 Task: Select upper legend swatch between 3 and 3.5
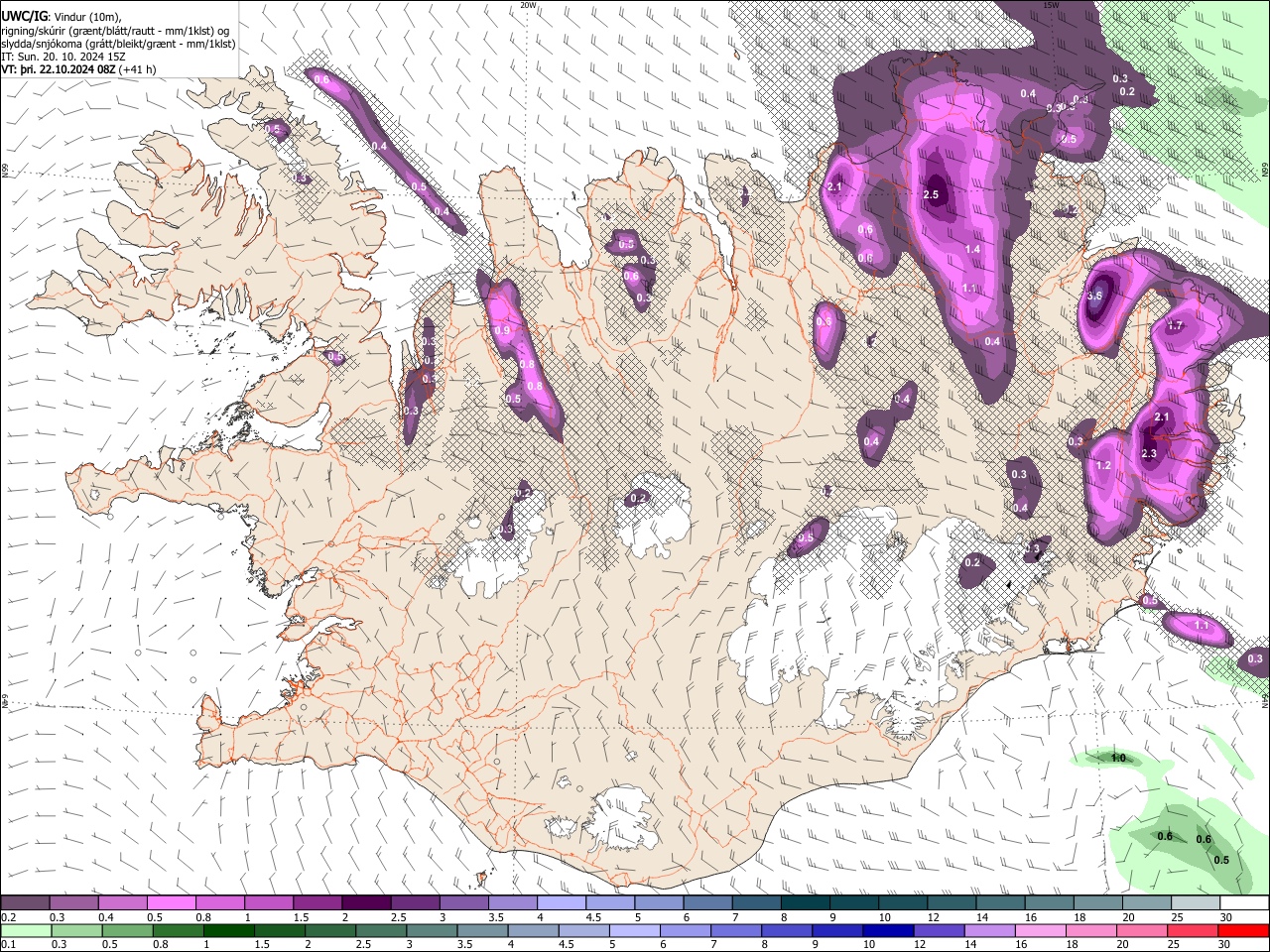pos(463,903)
